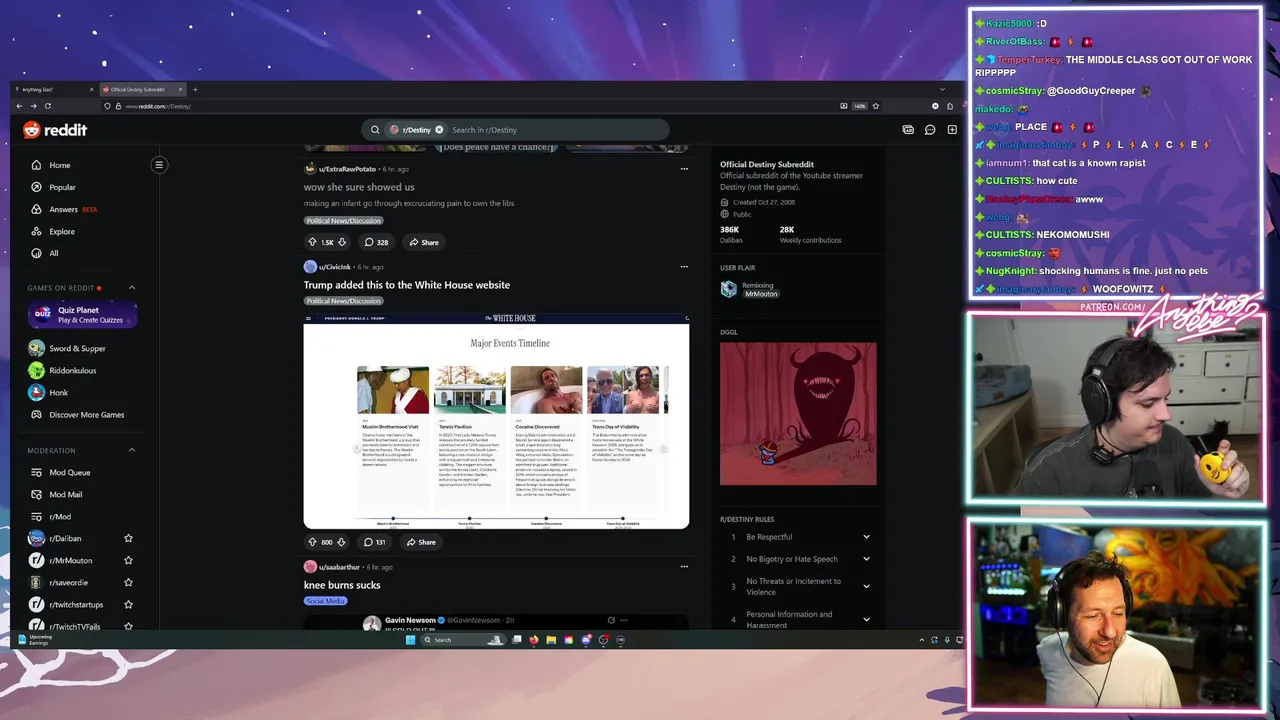Collapse the sidebar with the hamburger button
This screenshot has height=720, width=1280.
pyautogui.click(x=158, y=165)
